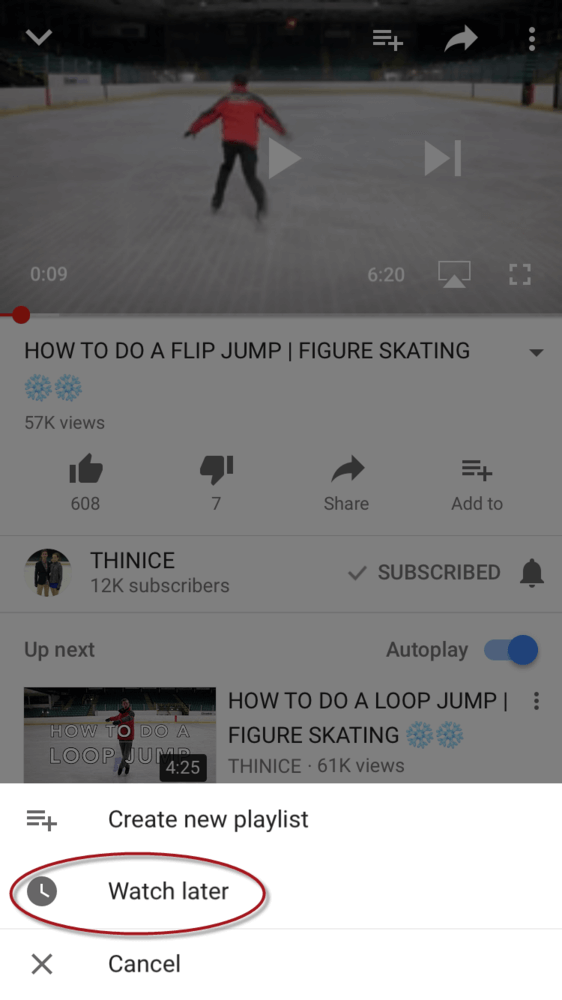Expand the video description arrow
The height and width of the screenshot is (1000, 562).
(x=536, y=353)
